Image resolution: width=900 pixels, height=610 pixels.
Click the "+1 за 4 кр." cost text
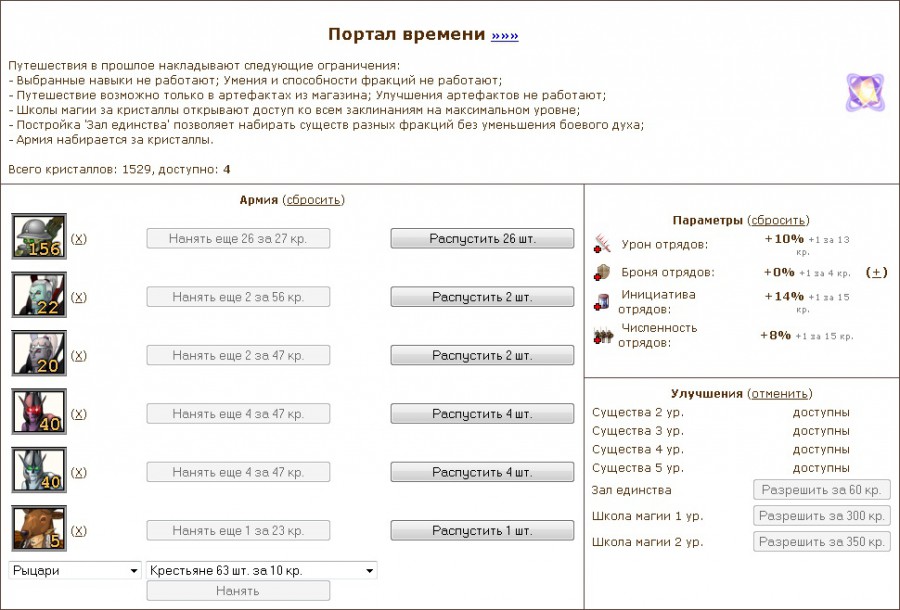pyautogui.click(x=825, y=273)
